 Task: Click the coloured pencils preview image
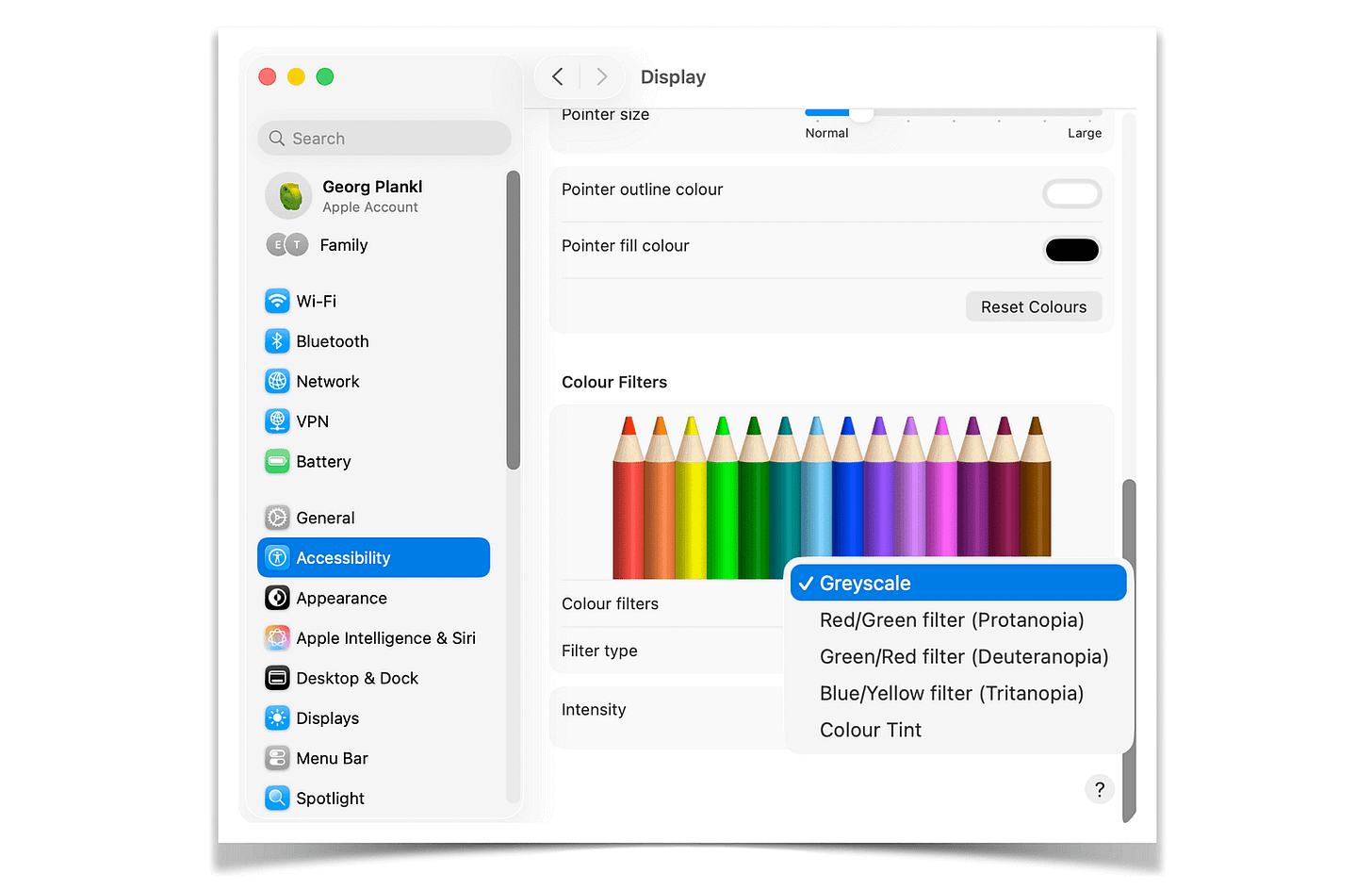click(832, 497)
